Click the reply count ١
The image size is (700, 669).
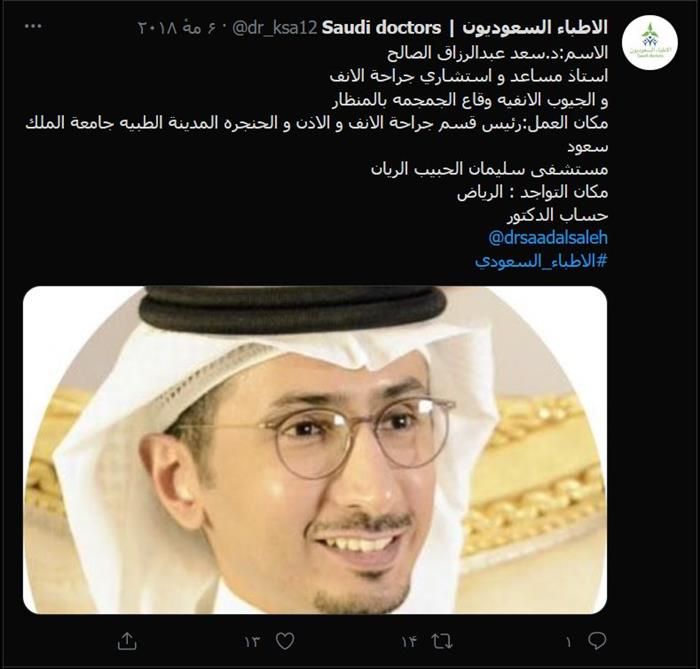pos(568,642)
